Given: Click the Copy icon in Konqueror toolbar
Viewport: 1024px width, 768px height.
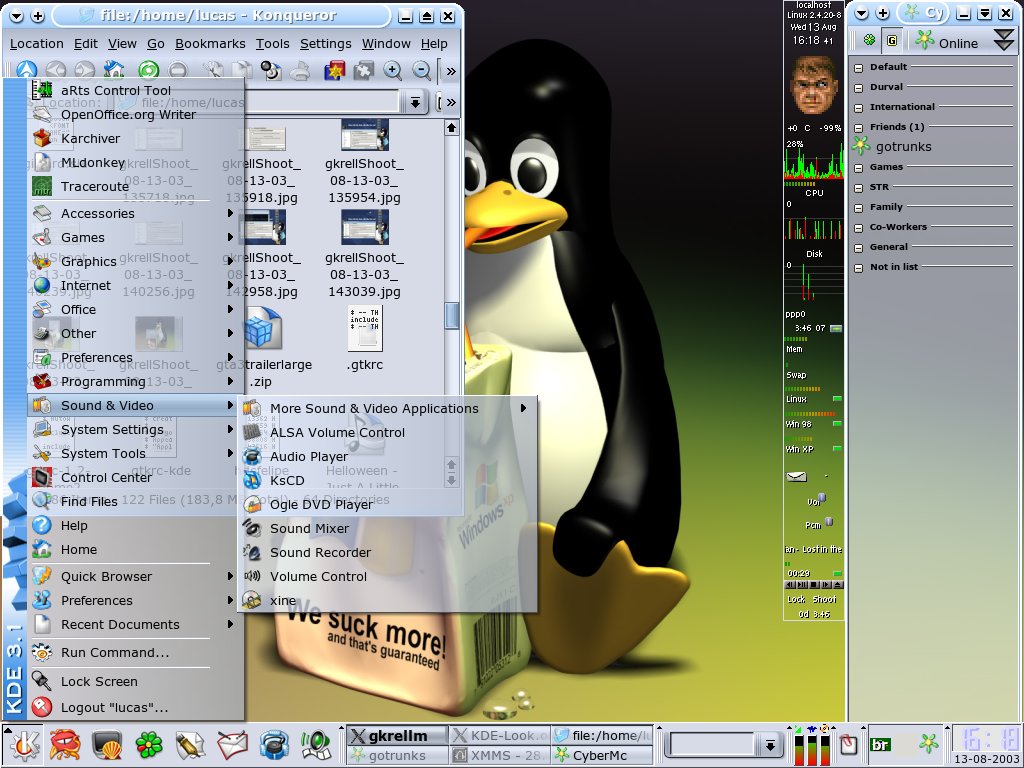Looking at the screenshot, I should point(242,70).
